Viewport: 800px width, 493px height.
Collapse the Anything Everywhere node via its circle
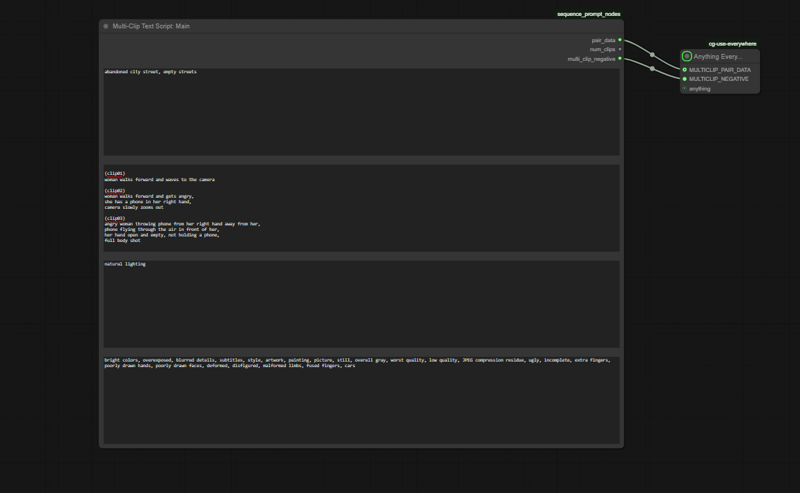click(x=687, y=56)
